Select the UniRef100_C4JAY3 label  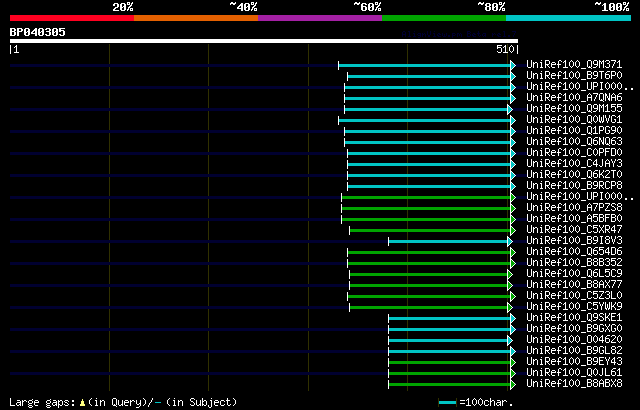pos(574,164)
